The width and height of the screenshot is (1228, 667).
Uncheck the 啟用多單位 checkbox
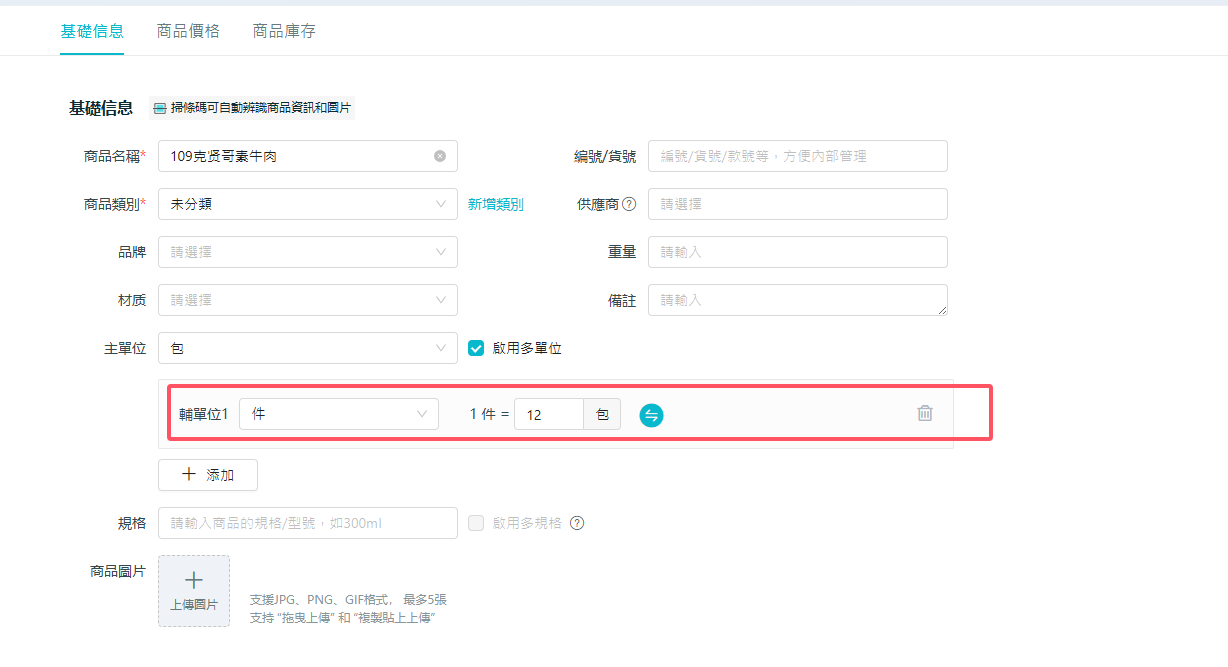[477, 348]
